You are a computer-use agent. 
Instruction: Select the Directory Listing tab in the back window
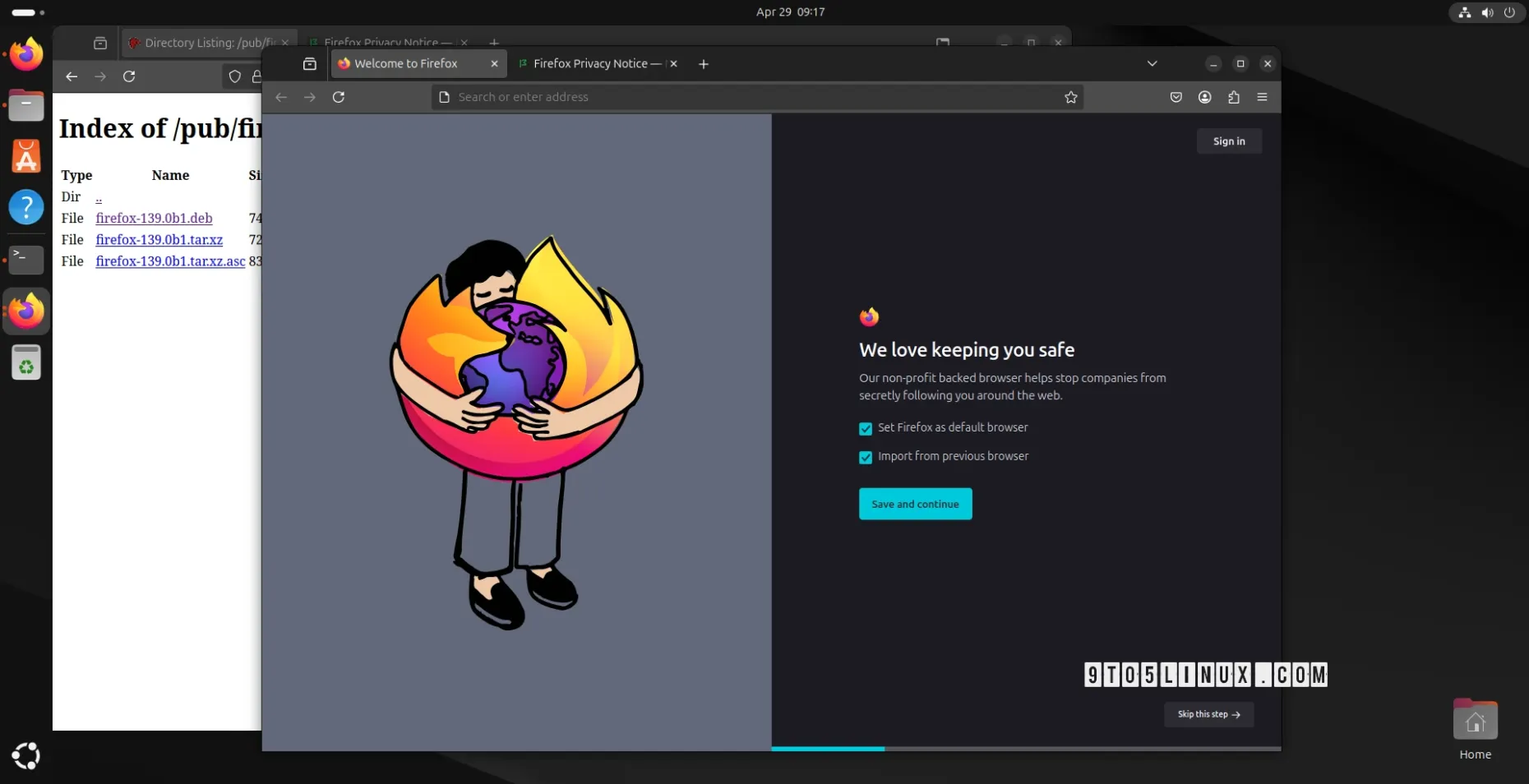[210, 43]
